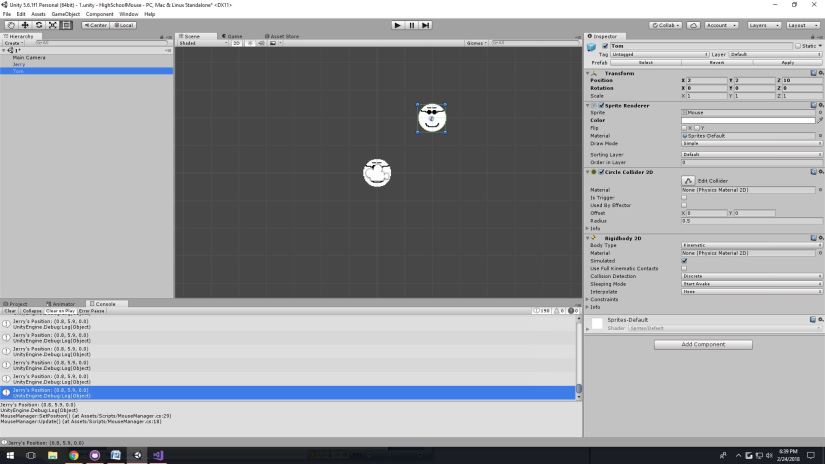Switch to the Game tab
Screen dimensions: 825x464
tap(233, 36)
